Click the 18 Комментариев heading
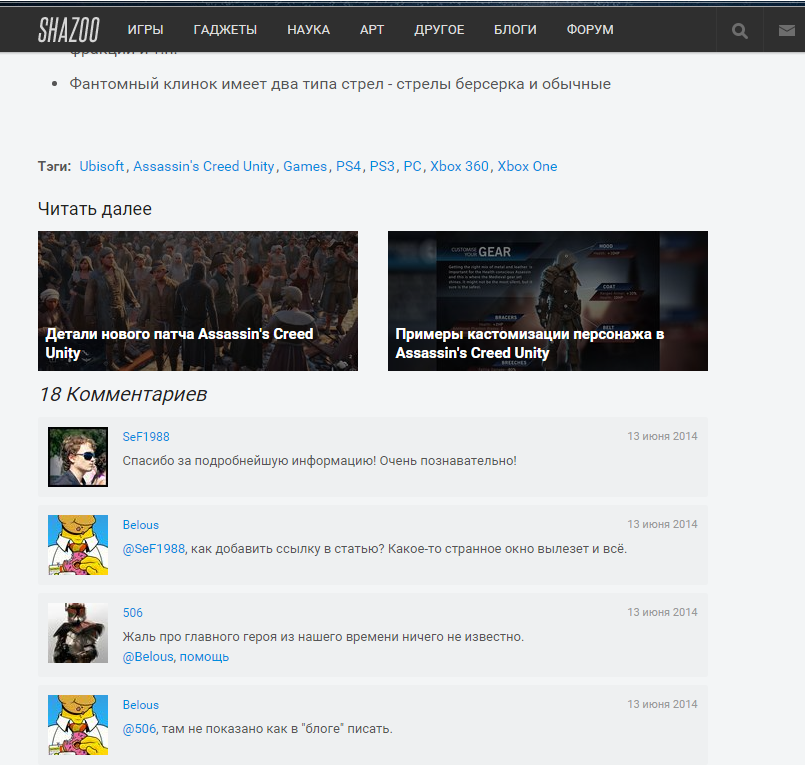This screenshot has height=765, width=805. [x=123, y=394]
